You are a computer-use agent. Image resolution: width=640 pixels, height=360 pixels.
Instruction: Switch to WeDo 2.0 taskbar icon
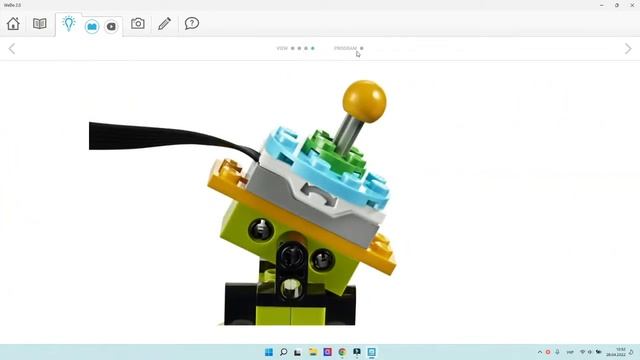point(371,352)
